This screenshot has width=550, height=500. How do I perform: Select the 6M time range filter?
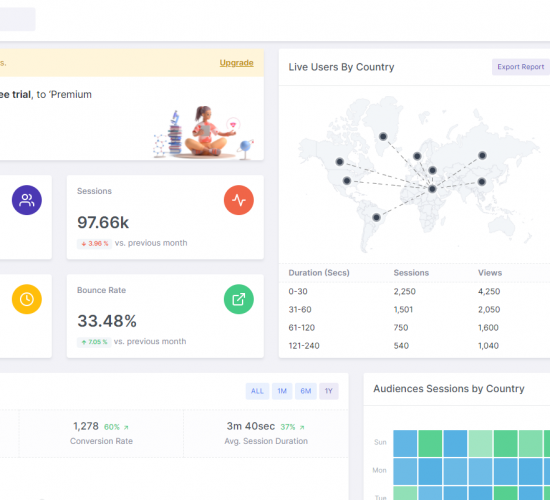306,391
